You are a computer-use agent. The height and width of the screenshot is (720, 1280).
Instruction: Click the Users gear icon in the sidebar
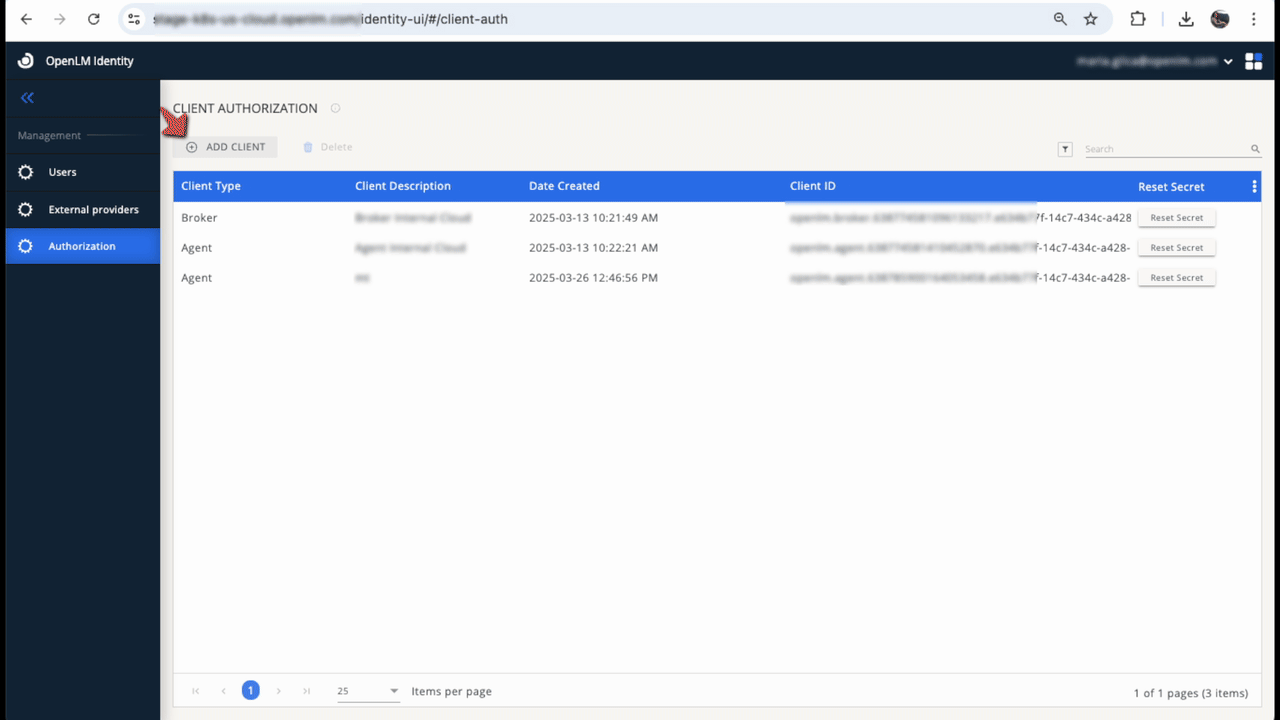(x=25, y=171)
